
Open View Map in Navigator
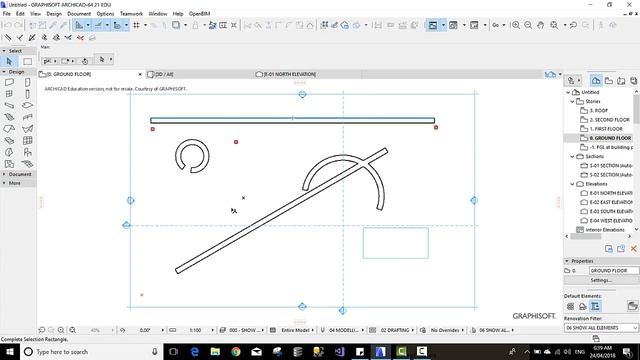pyautogui.click(x=609, y=81)
